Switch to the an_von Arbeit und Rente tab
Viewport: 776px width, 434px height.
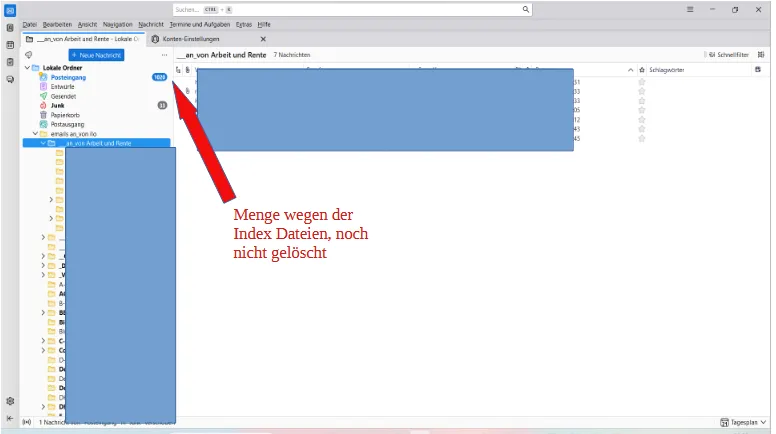(x=84, y=39)
